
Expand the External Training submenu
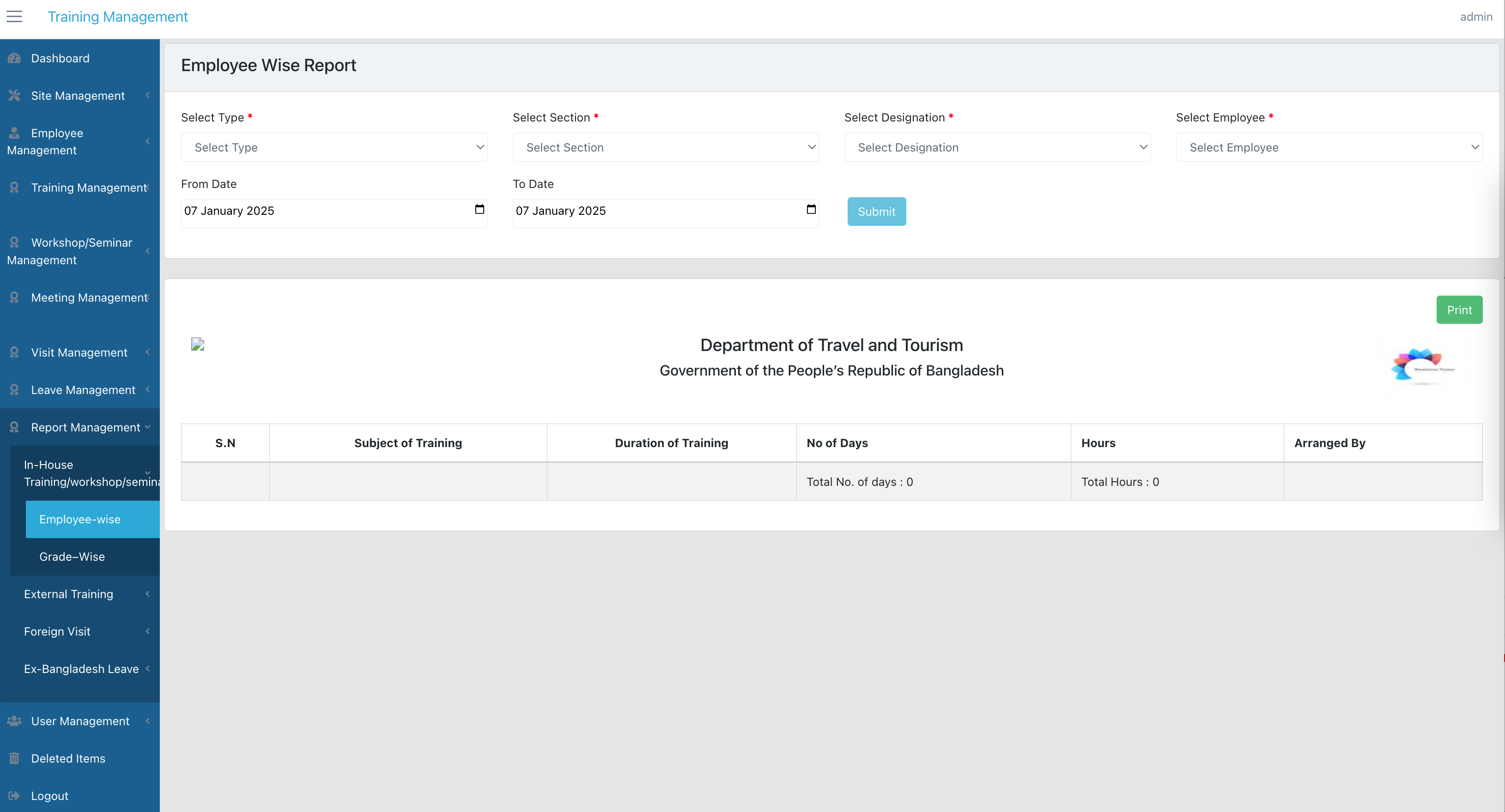[80, 594]
